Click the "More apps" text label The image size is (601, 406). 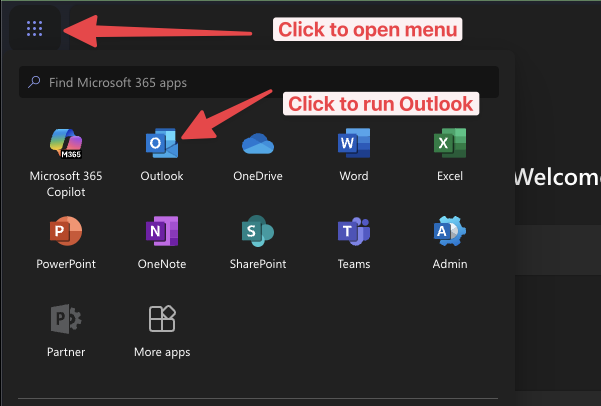(x=161, y=352)
